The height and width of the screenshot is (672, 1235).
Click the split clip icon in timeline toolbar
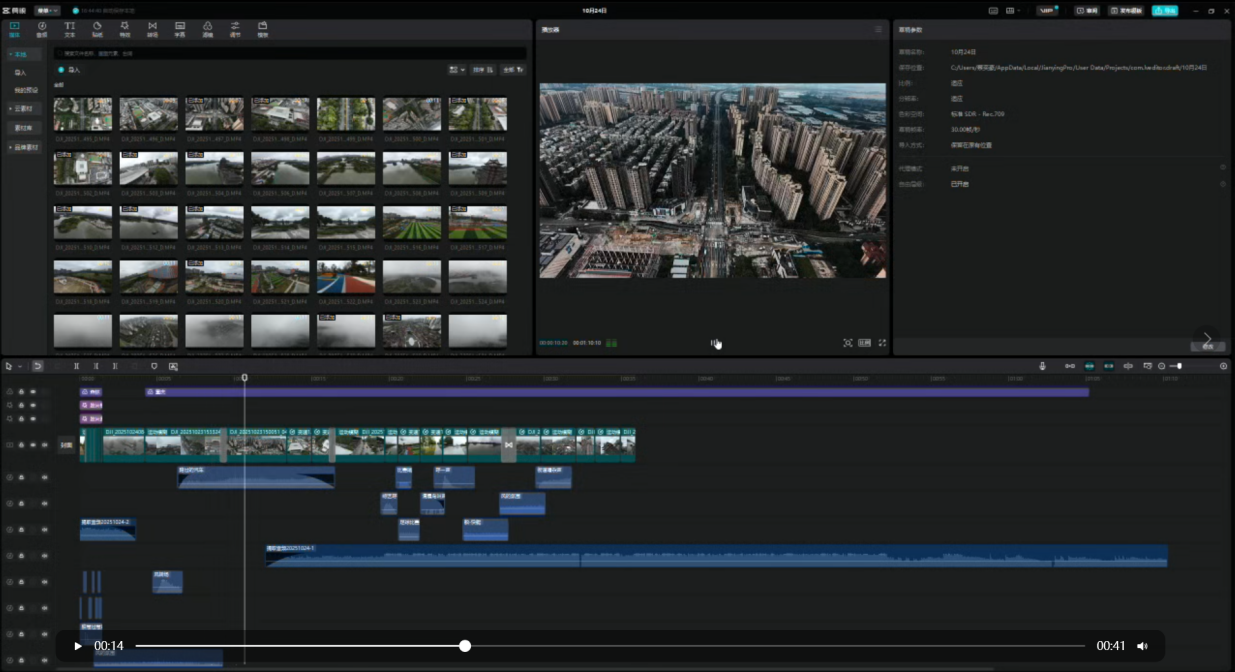76,366
